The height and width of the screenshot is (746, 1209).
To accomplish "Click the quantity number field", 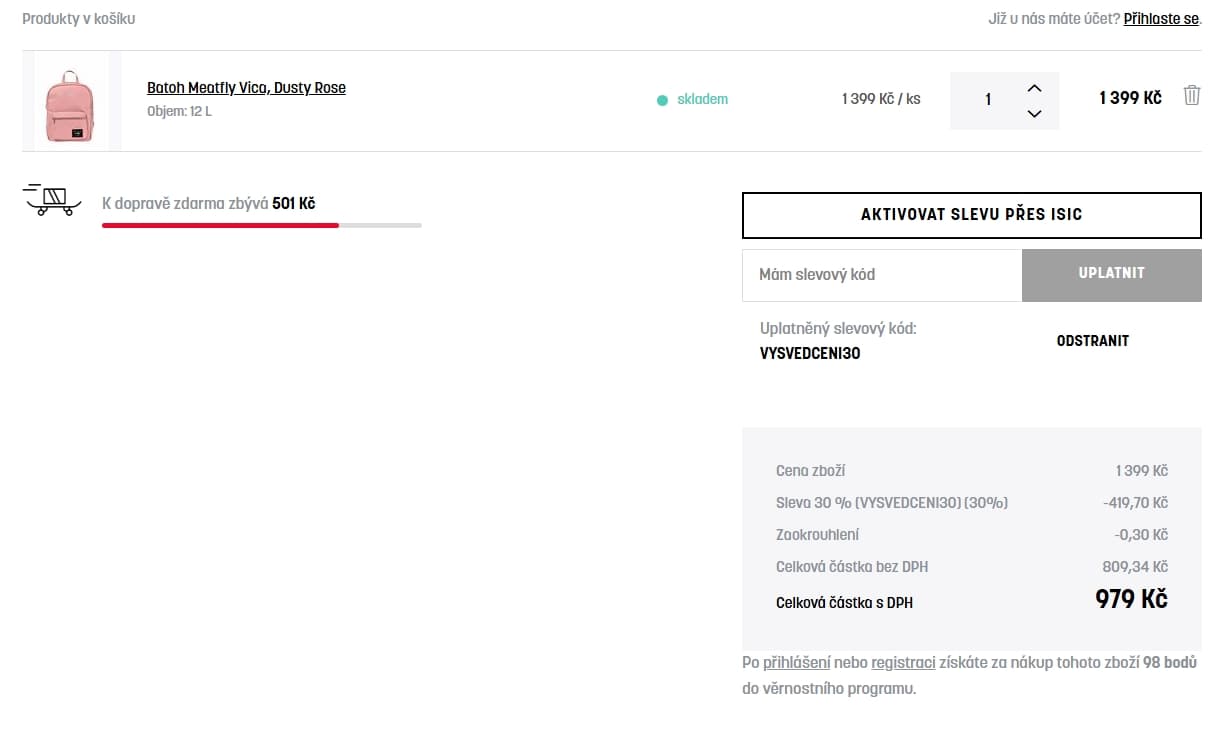I will click(988, 100).
